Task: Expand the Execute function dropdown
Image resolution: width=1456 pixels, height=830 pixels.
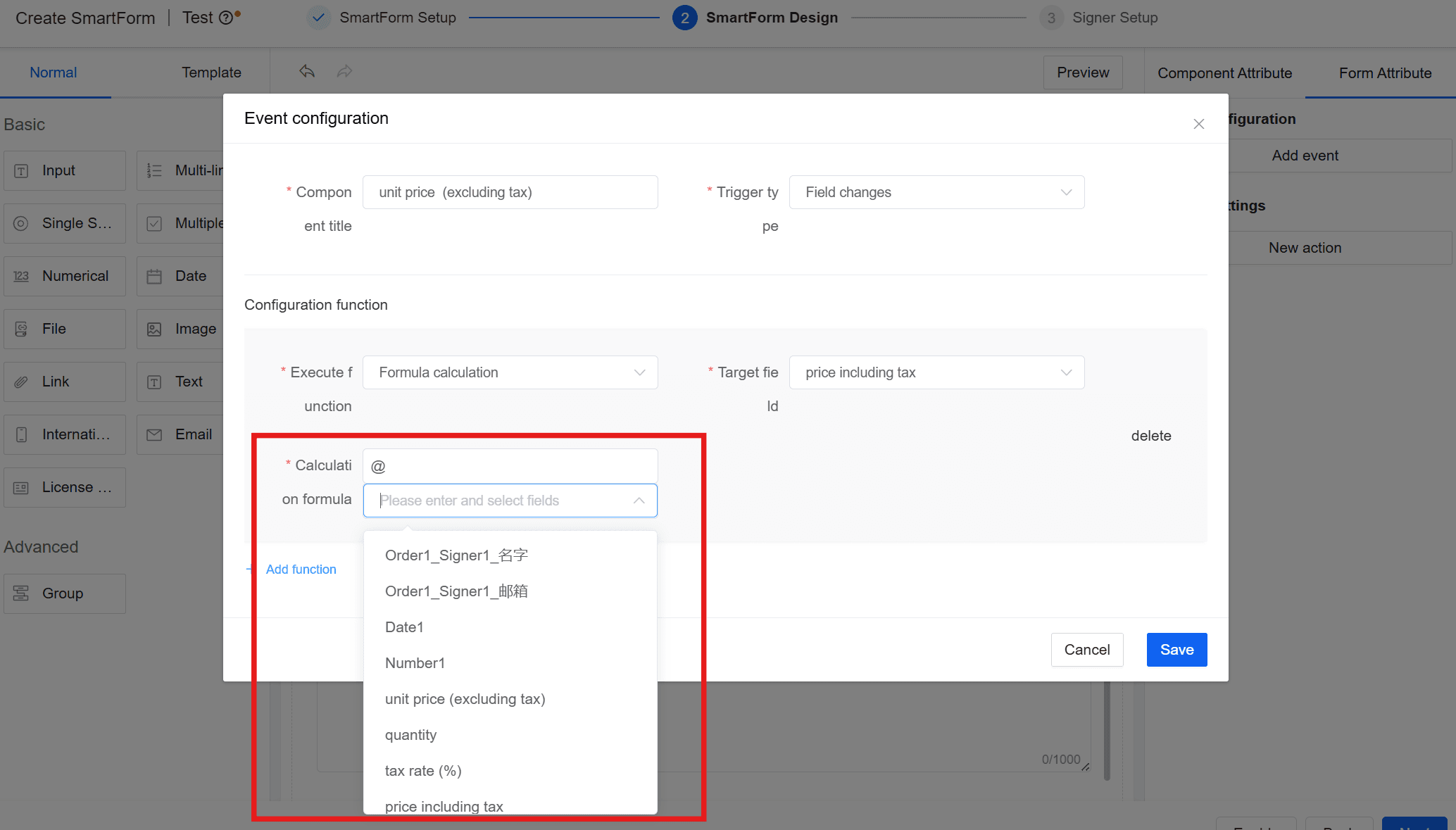Action: pos(510,372)
